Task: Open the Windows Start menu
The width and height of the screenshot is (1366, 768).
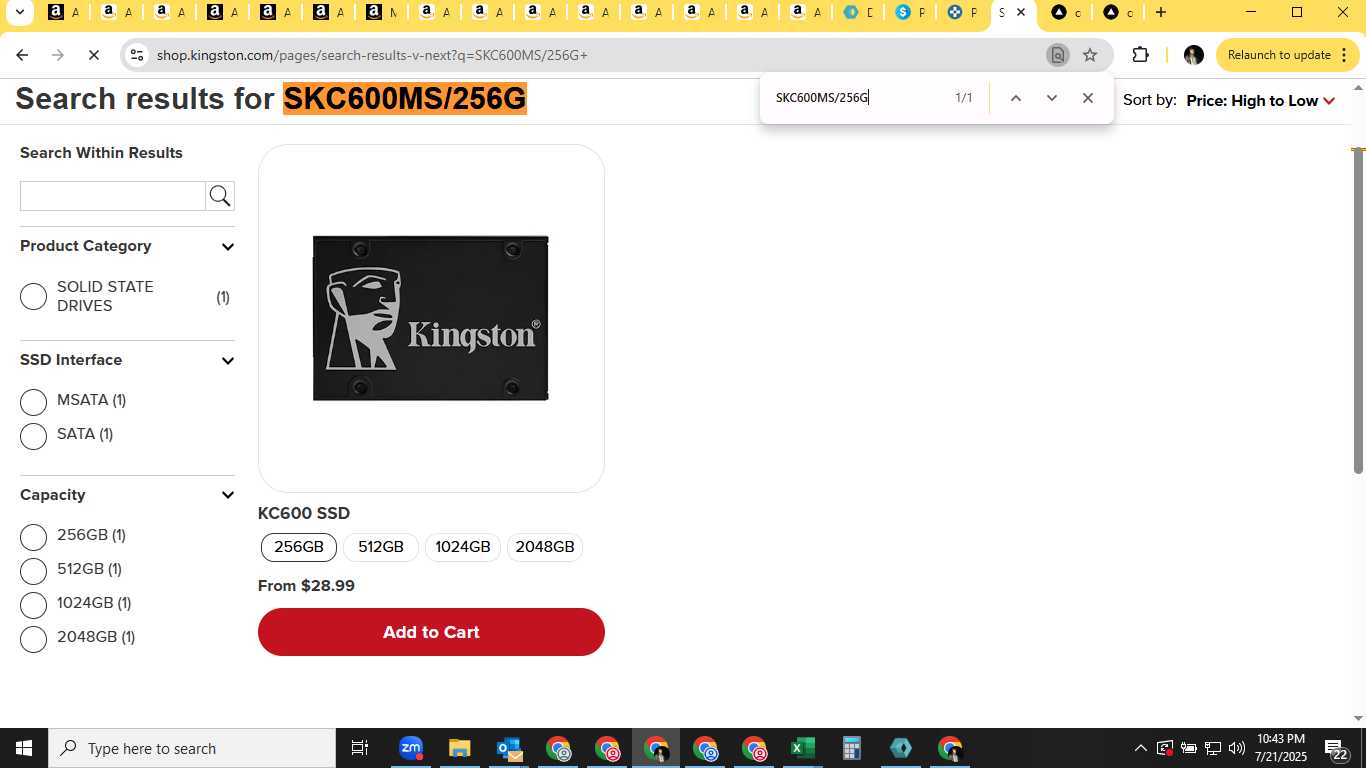Action: pos(24,748)
